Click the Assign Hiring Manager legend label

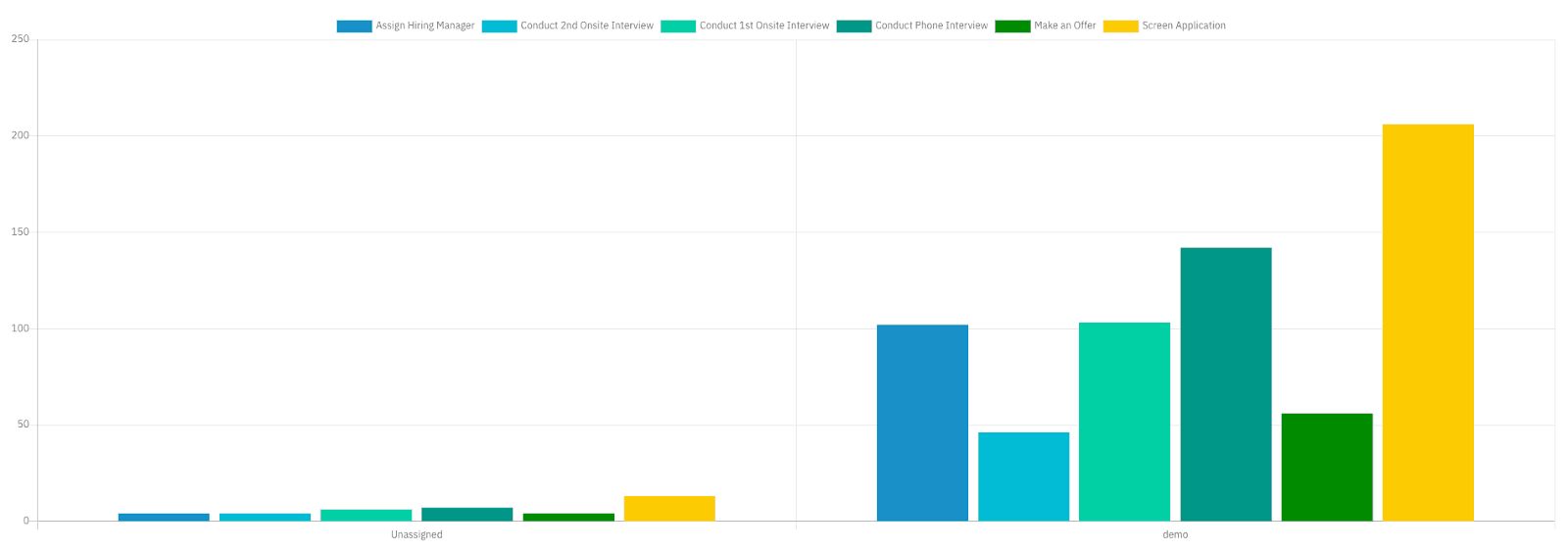tap(425, 26)
